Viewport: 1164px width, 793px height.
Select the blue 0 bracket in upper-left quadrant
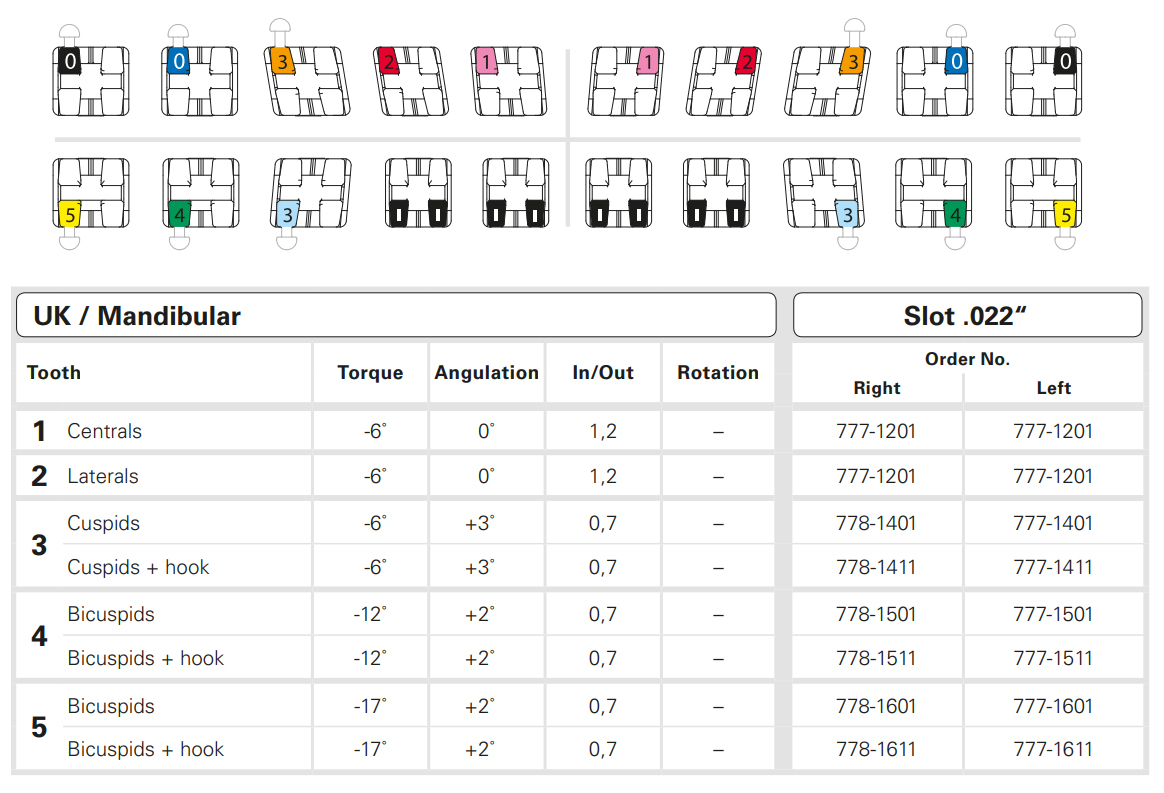(200, 79)
